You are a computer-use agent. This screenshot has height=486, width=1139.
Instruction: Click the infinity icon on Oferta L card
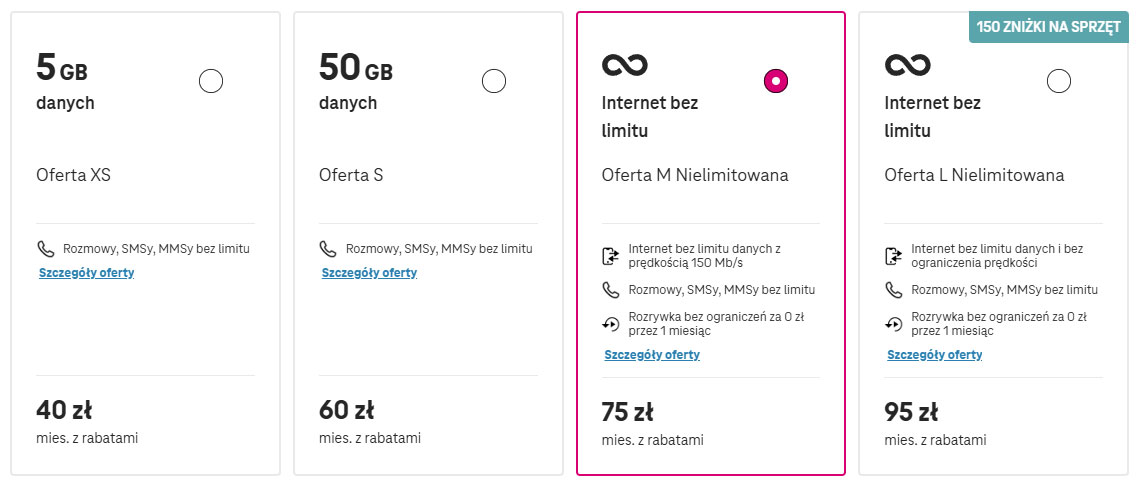(x=907, y=65)
